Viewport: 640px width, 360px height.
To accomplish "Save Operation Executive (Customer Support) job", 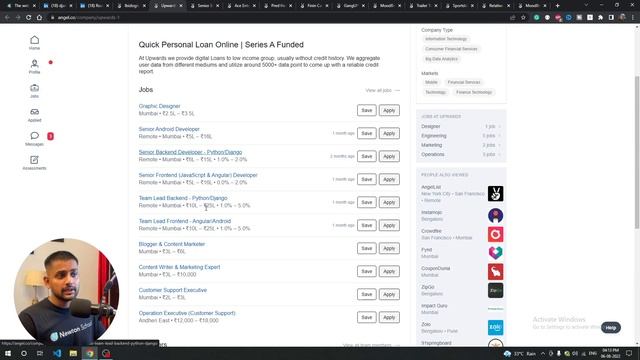I will click(367, 317).
